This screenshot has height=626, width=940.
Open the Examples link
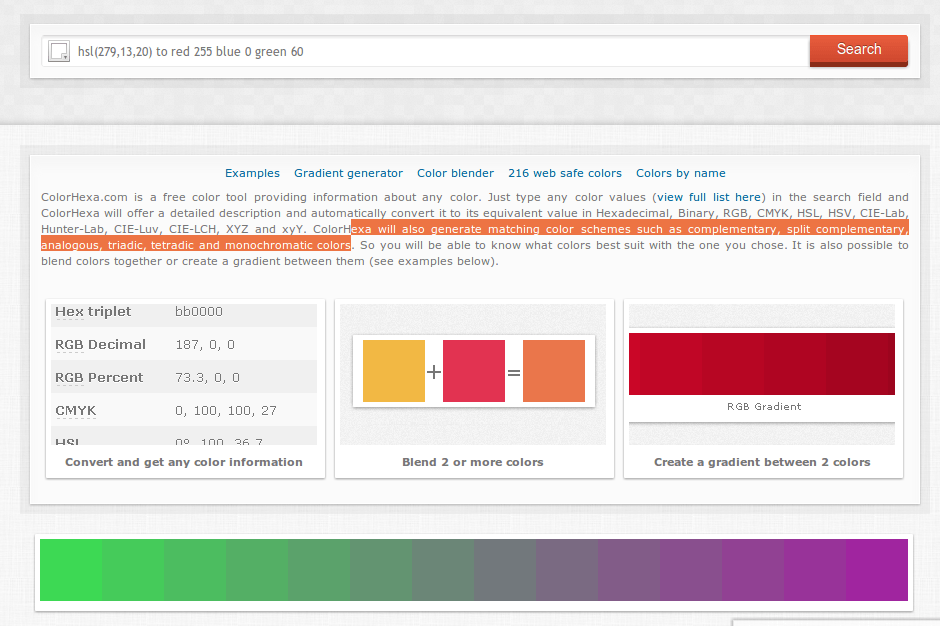pos(252,173)
